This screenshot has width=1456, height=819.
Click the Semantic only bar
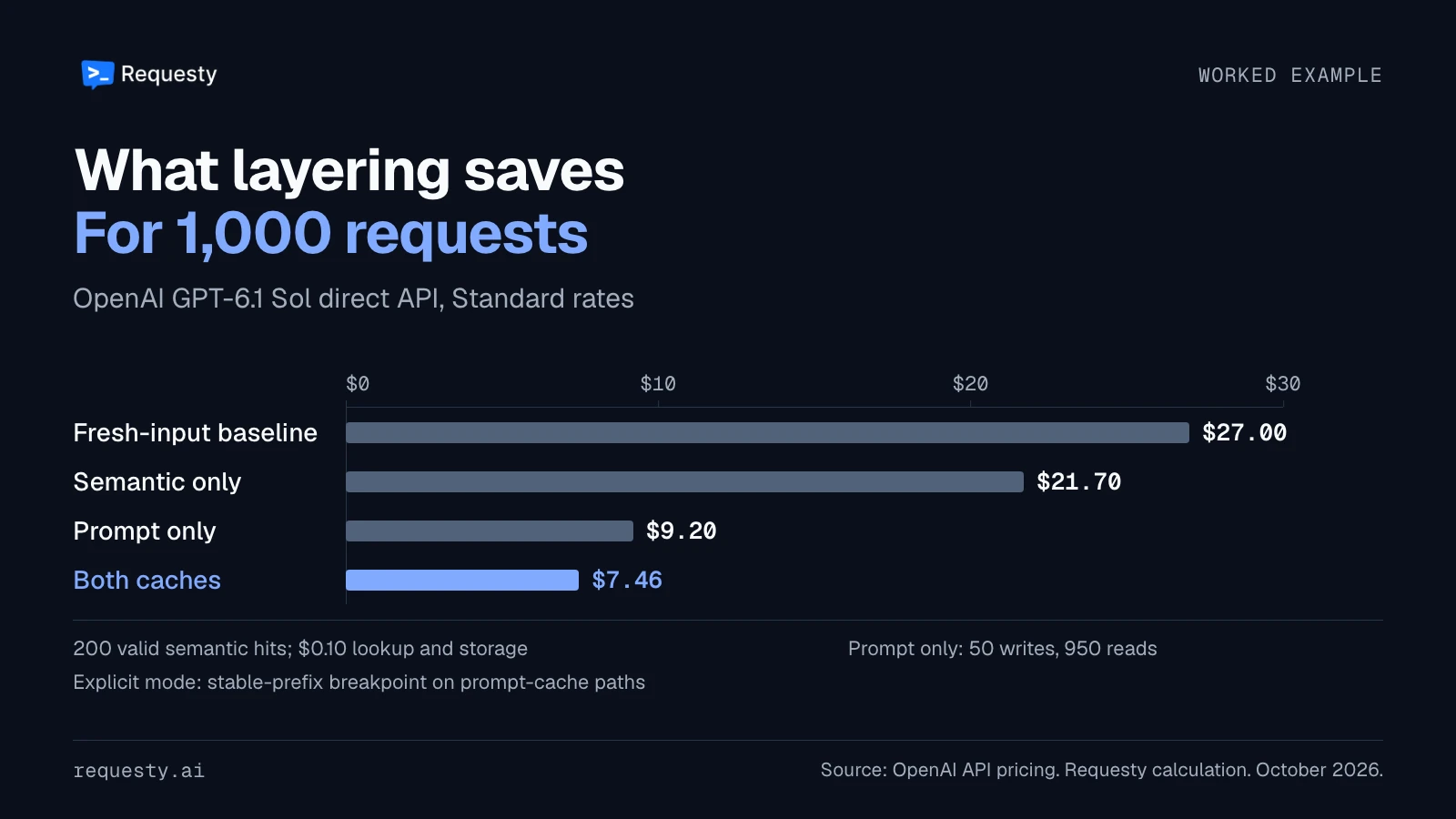[684, 481]
